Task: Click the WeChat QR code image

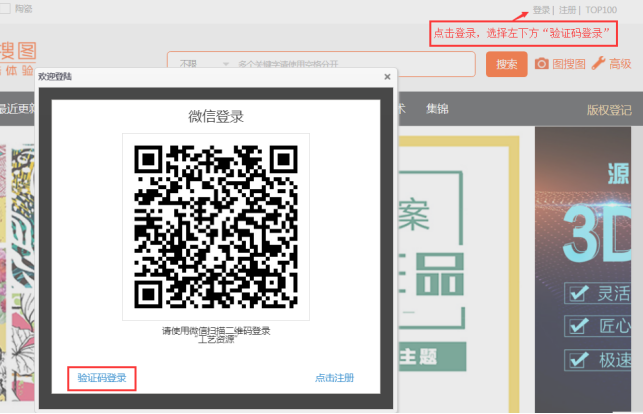Action: 216,227
